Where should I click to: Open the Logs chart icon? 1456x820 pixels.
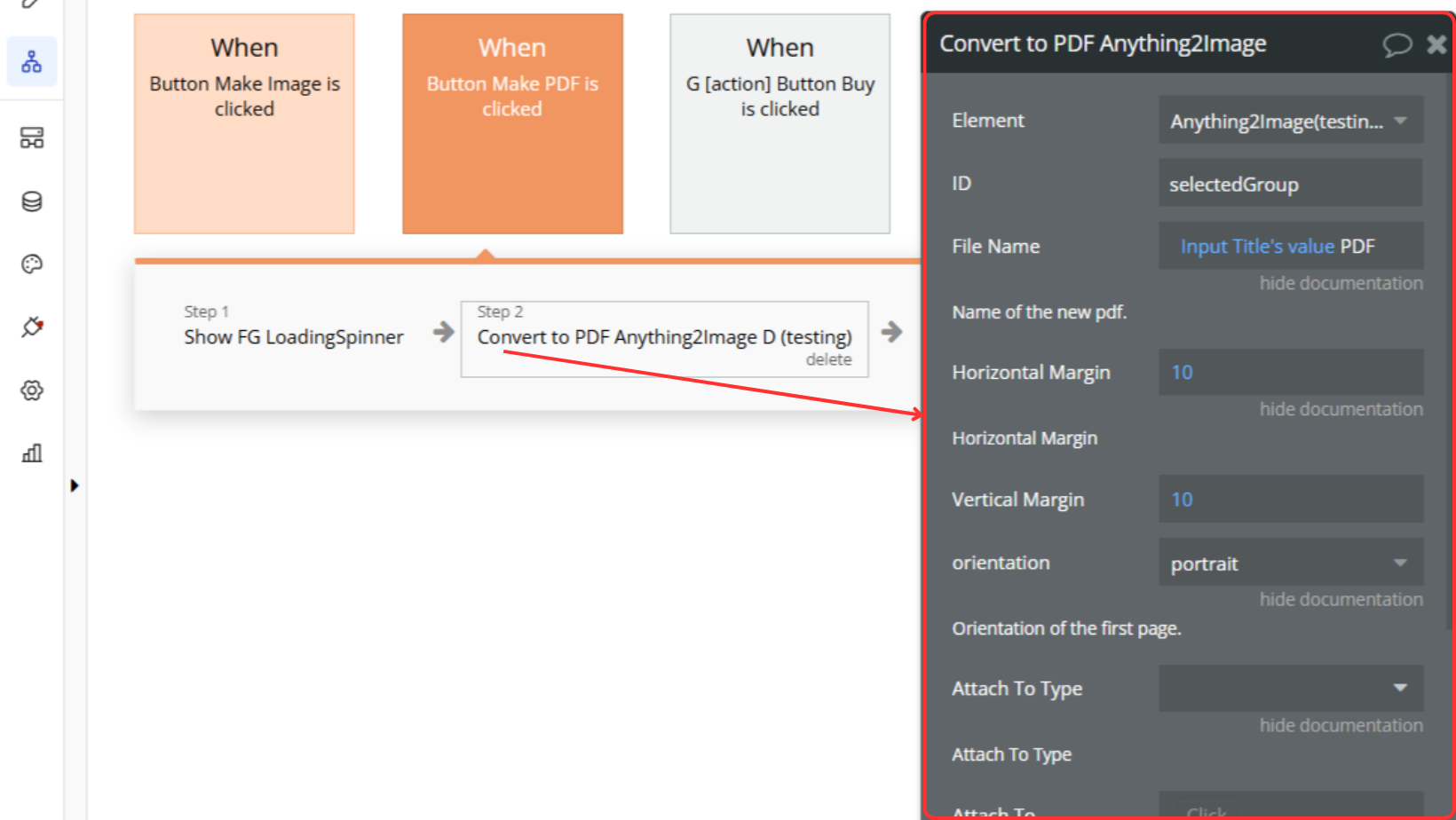[x=32, y=453]
